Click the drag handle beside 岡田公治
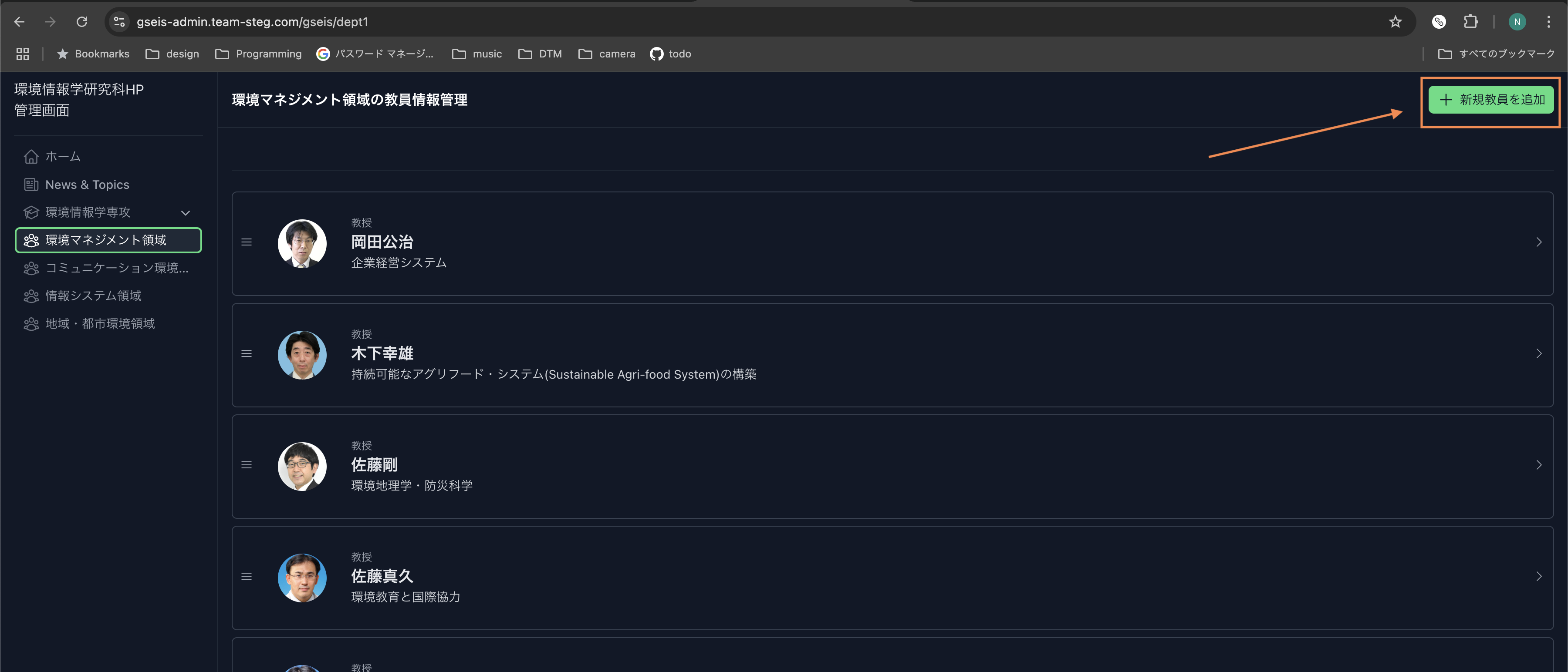The height and width of the screenshot is (672, 1568). pos(247,242)
